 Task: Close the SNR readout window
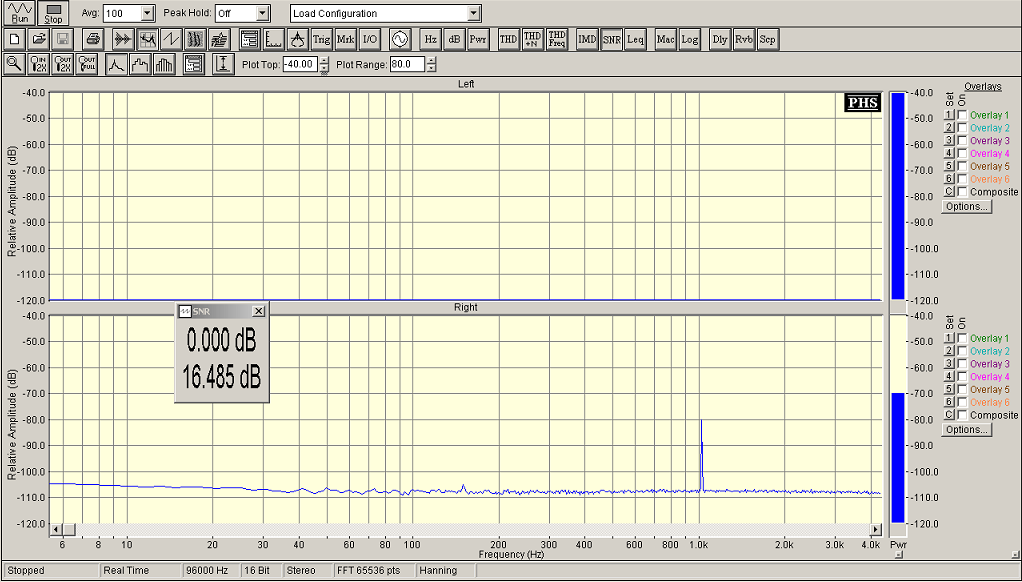pos(258,312)
